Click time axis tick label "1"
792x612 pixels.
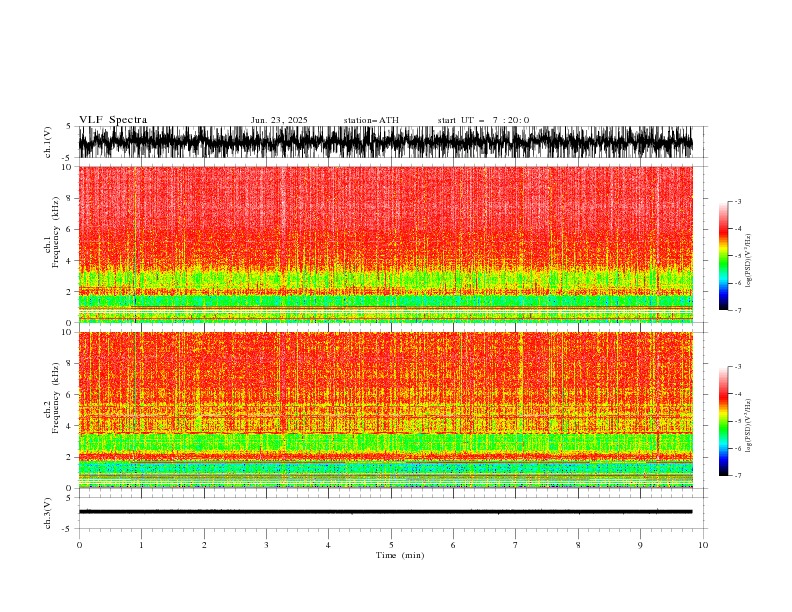pos(141,545)
